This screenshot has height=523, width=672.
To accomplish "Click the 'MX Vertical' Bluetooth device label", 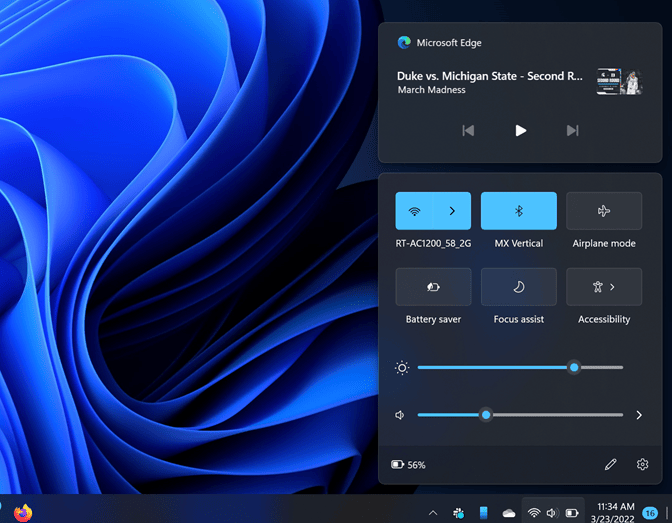I will (519, 243).
